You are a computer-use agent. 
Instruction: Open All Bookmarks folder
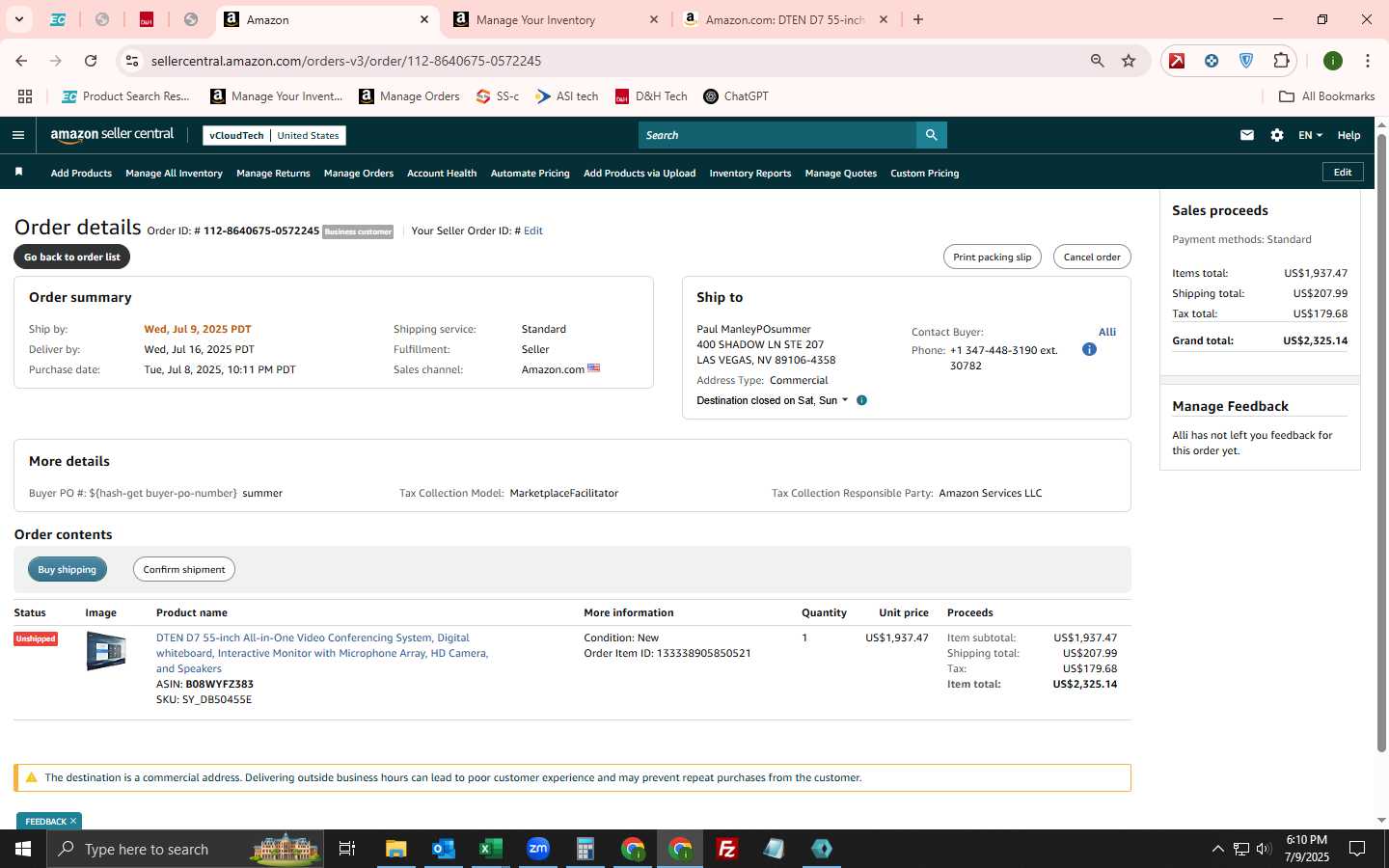(1326, 96)
